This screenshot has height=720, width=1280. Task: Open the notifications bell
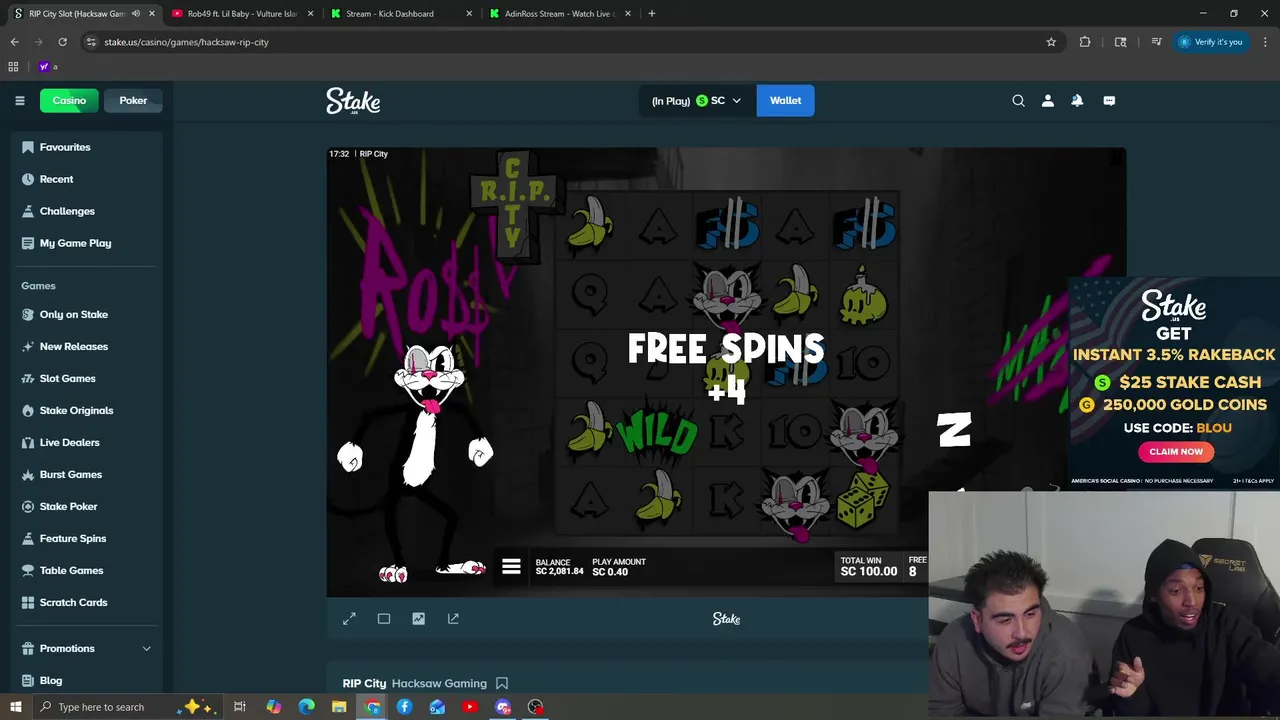[x=1077, y=100]
